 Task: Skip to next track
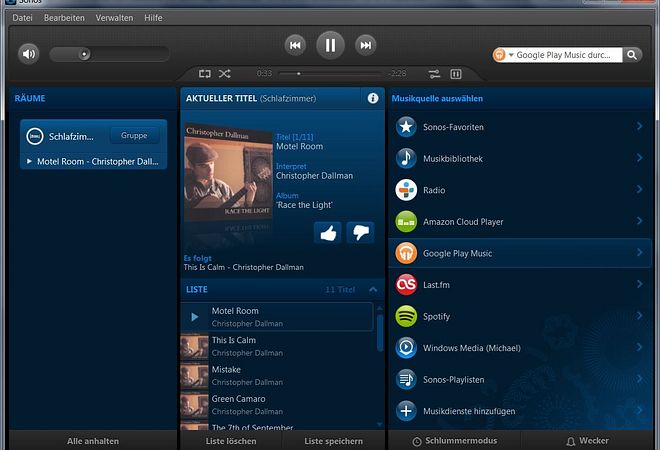pyautogui.click(x=365, y=45)
